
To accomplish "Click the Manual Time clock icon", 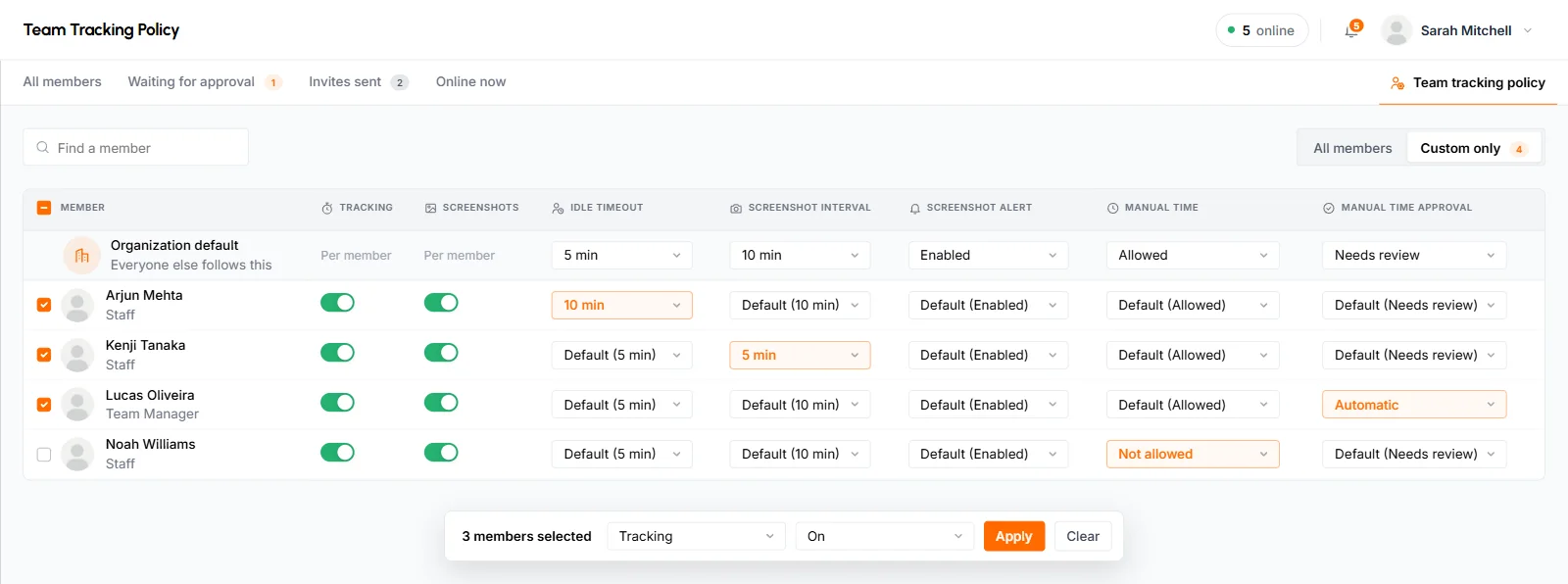I will [x=1113, y=209].
